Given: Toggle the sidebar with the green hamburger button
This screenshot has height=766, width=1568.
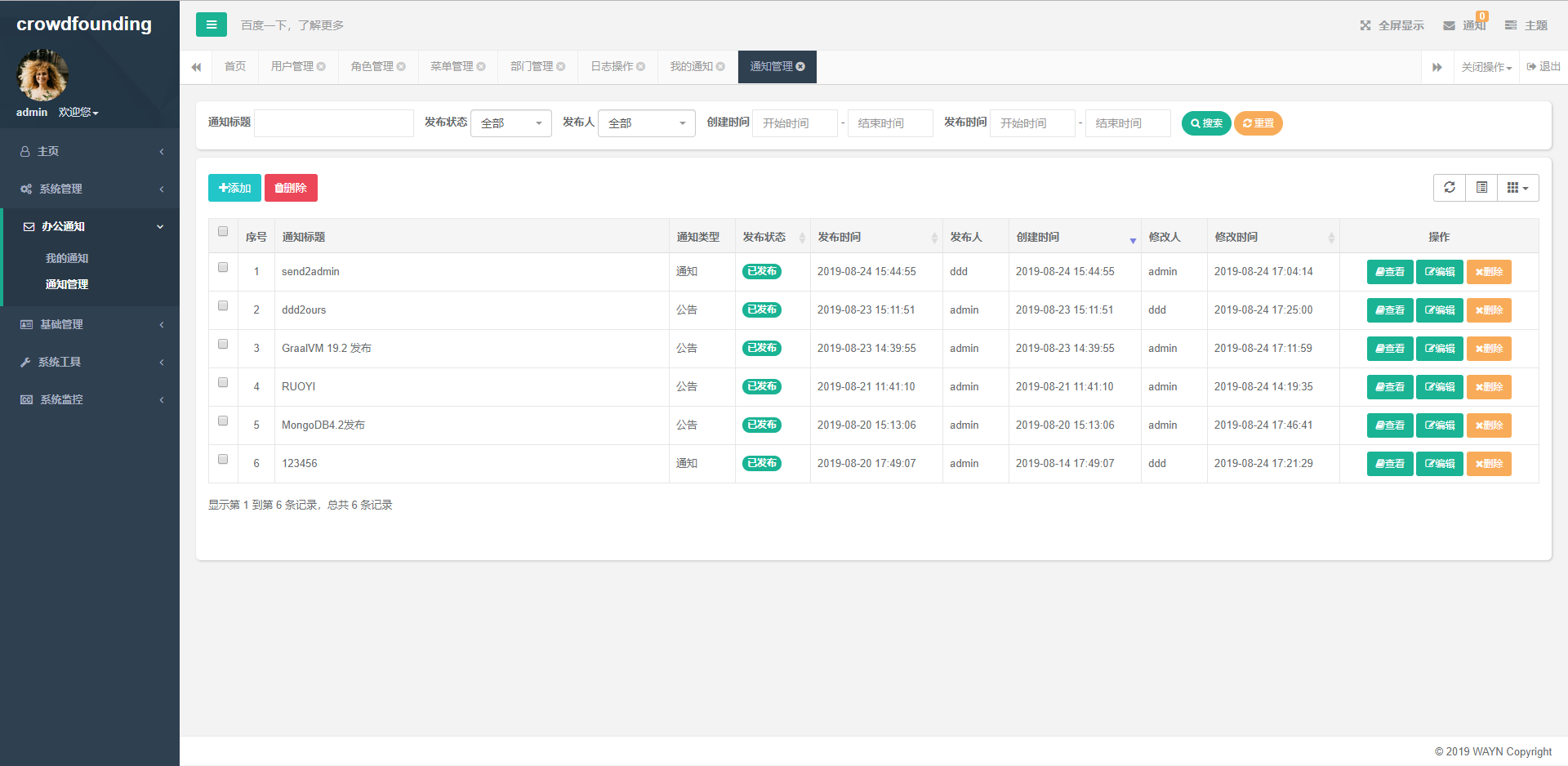Looking at the screenshot, I should pos(211,24).
